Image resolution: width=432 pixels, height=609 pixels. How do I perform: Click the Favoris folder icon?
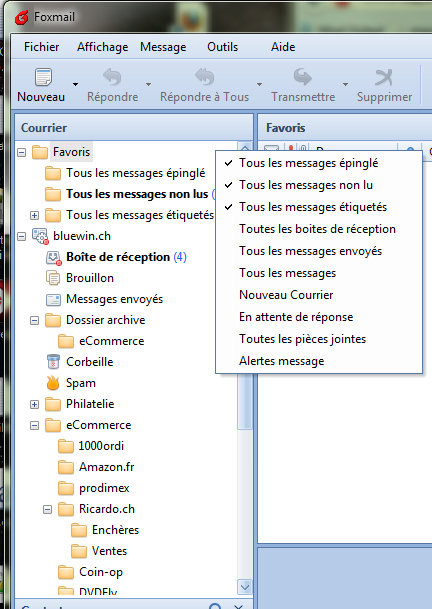click(x=40, y=152)
